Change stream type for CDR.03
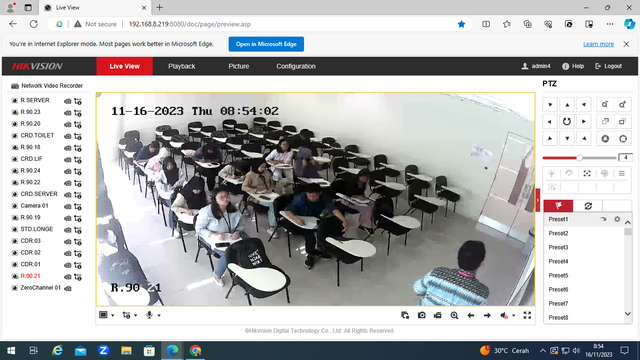Image resolution: width=640 pixels, height=360 pixels. coord(78,242)
